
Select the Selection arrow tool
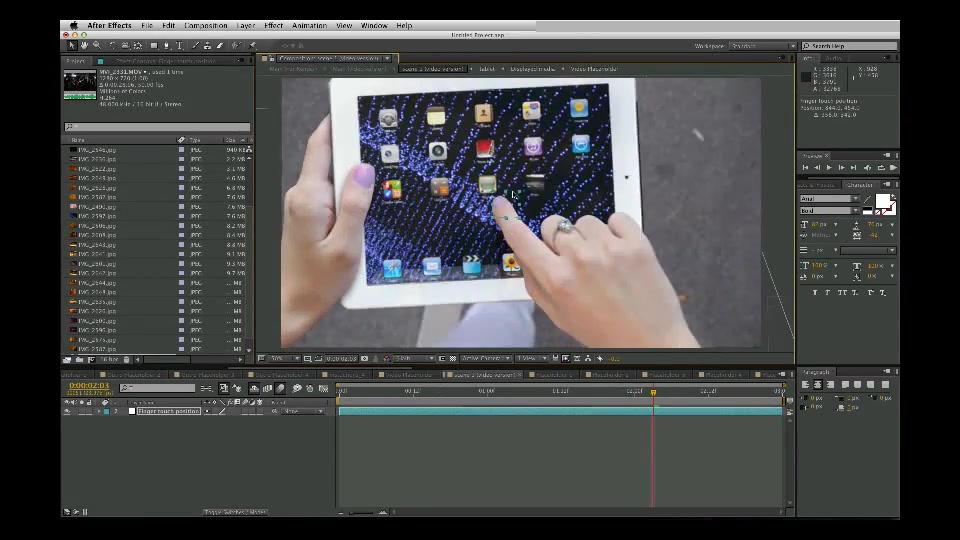pos(72,46)
